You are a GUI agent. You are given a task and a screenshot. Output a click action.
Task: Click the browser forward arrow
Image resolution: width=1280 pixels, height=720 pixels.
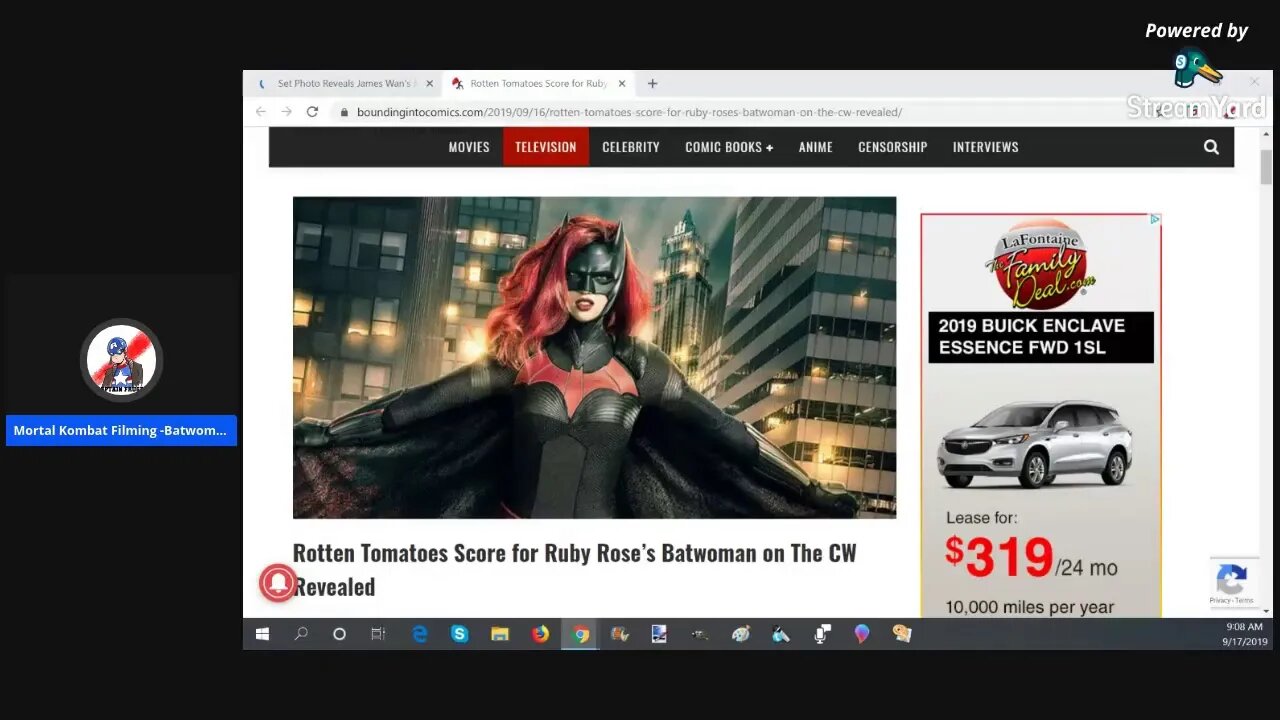point(286,112)
